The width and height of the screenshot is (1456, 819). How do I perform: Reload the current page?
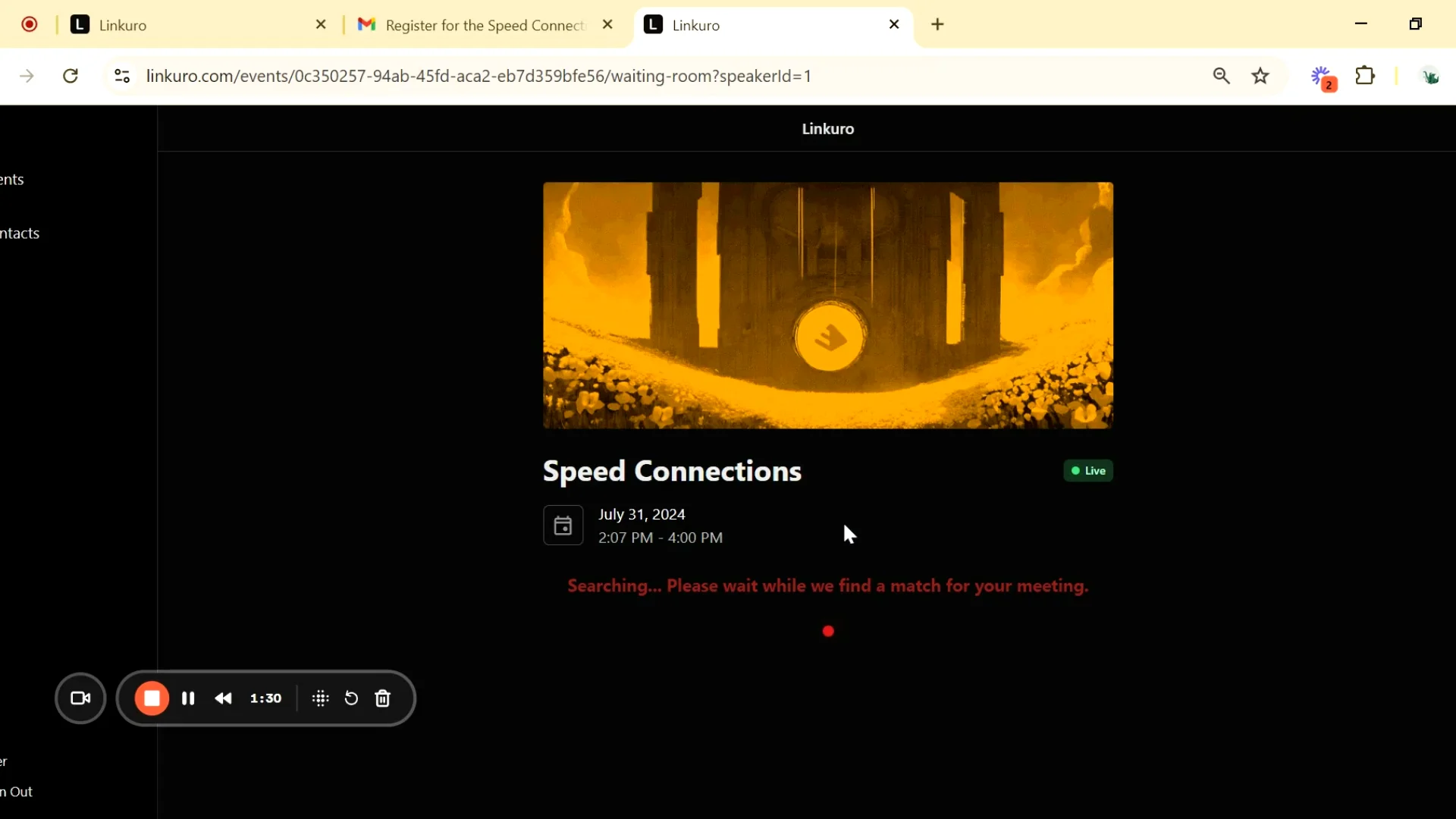[71, 76]
